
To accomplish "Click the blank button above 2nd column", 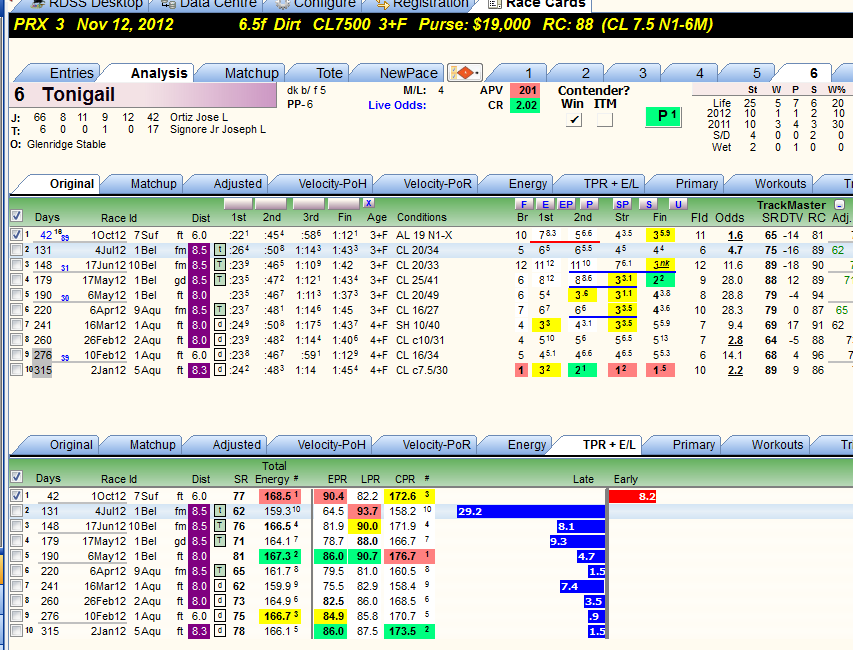I will (271, 204).
